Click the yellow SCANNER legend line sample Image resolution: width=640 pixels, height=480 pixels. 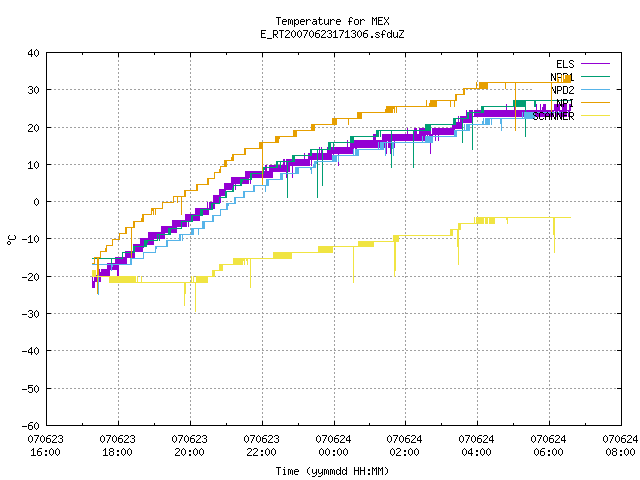(x=595, y=116)
